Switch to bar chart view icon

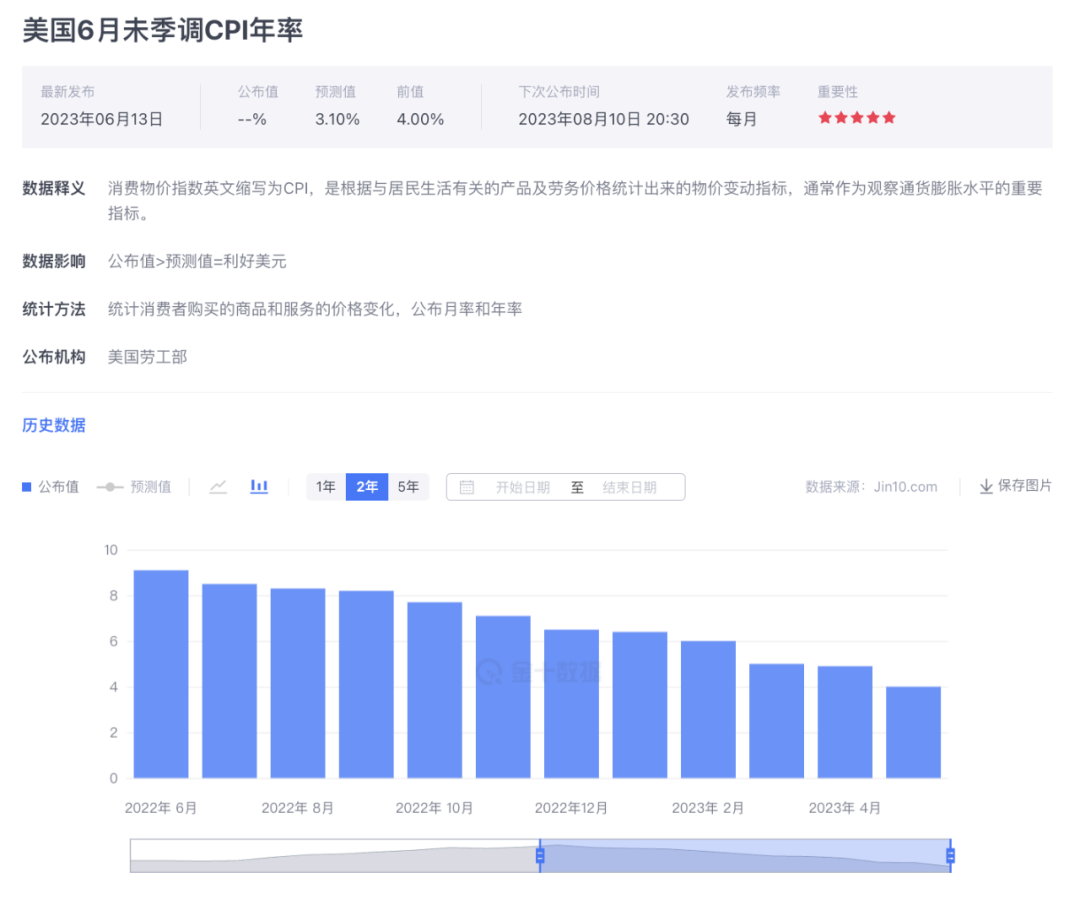tap(259, 487)
